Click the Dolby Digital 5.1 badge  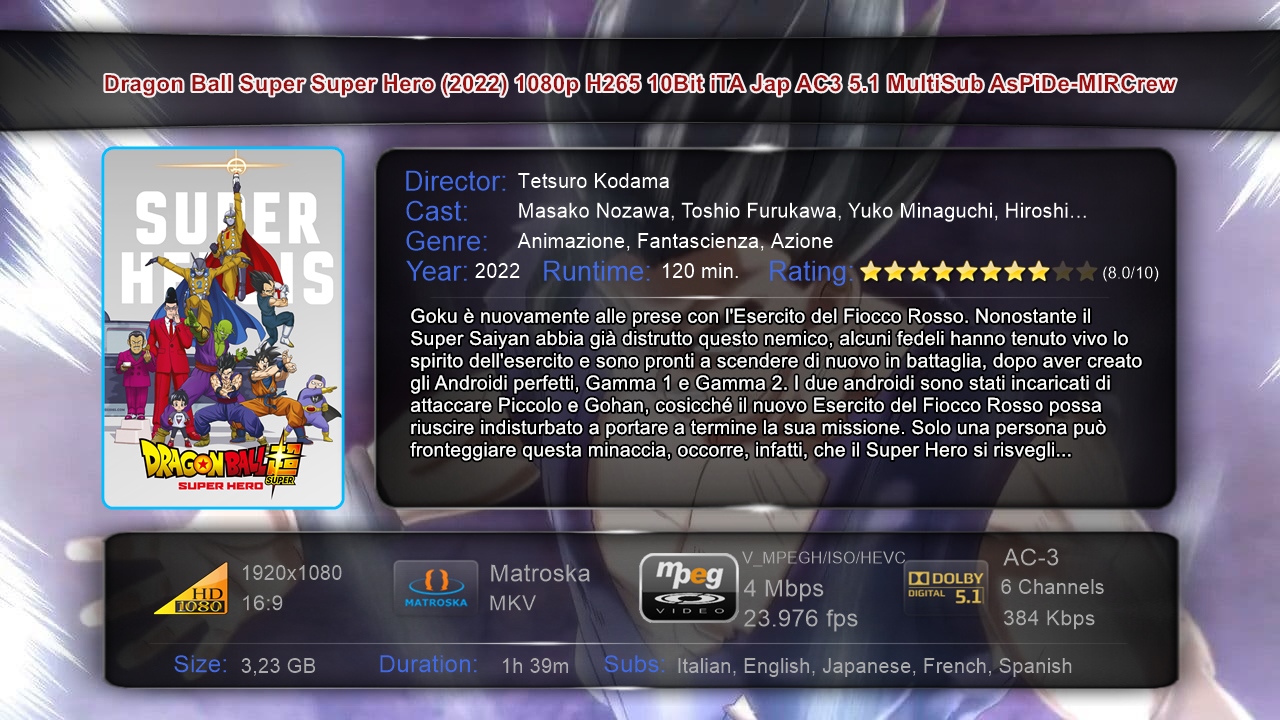[x=945, y=586]
